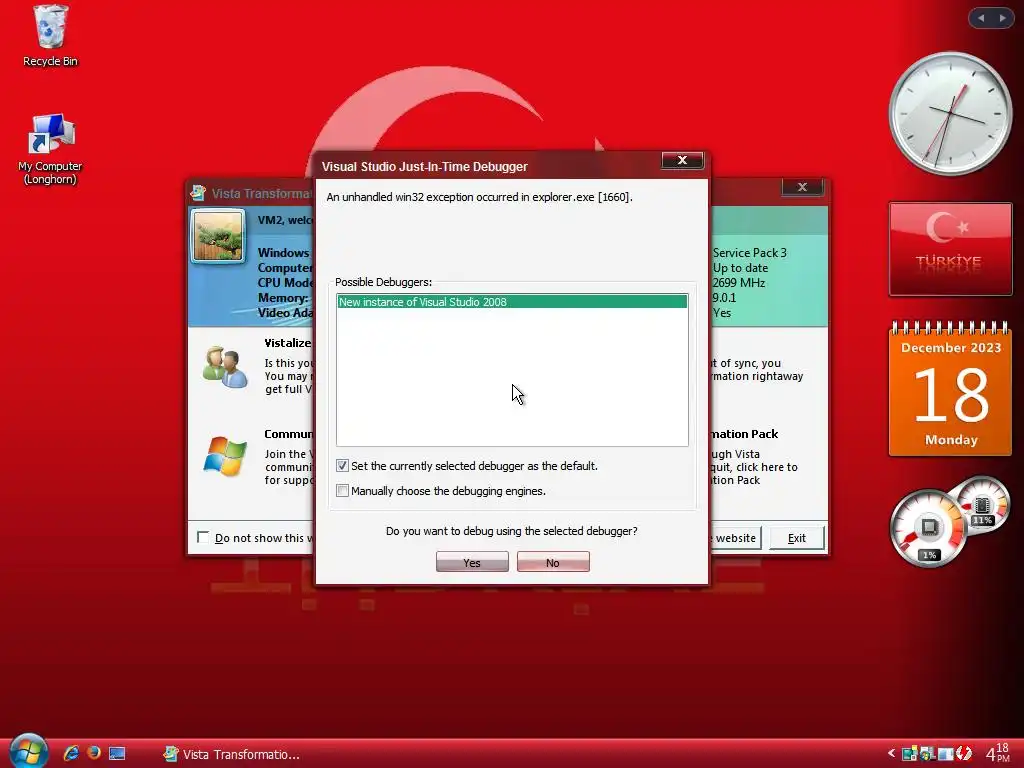Open the Start menu orb
The image size is (1024, 768).
click(x=29, y=751)
